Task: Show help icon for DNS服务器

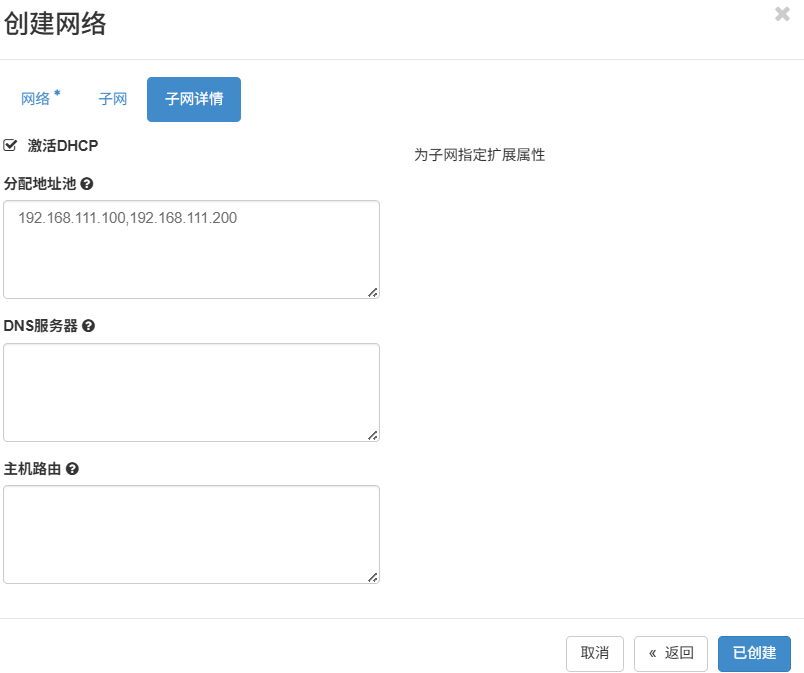Action: pyautogui.click(x=88, y=325)
